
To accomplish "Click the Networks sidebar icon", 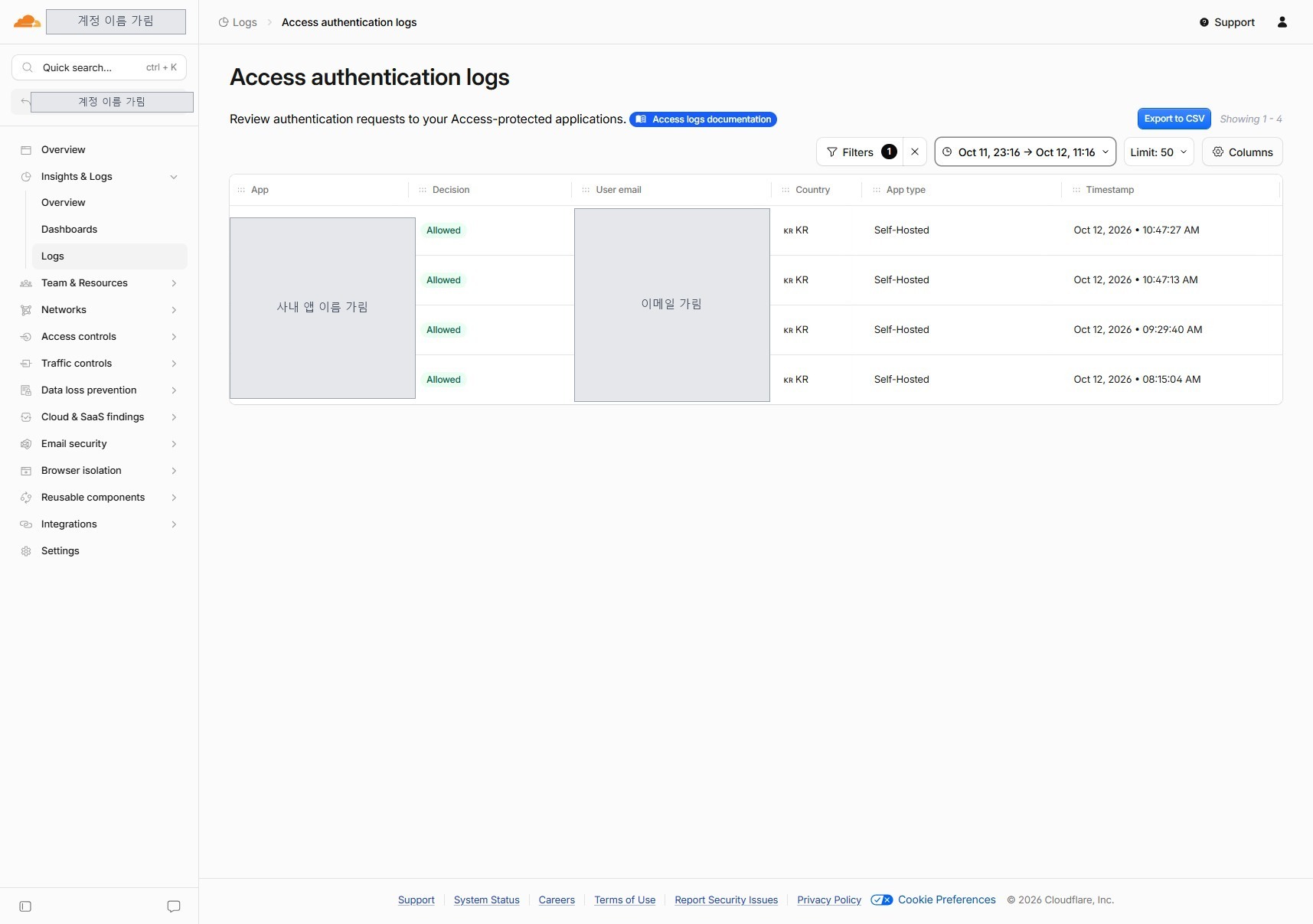I will [26, 310].
